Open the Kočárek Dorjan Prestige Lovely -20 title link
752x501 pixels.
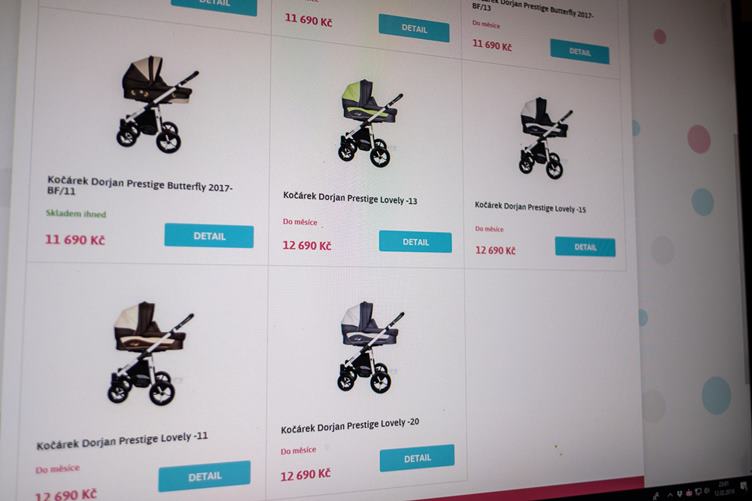click(x=350, y=426)
